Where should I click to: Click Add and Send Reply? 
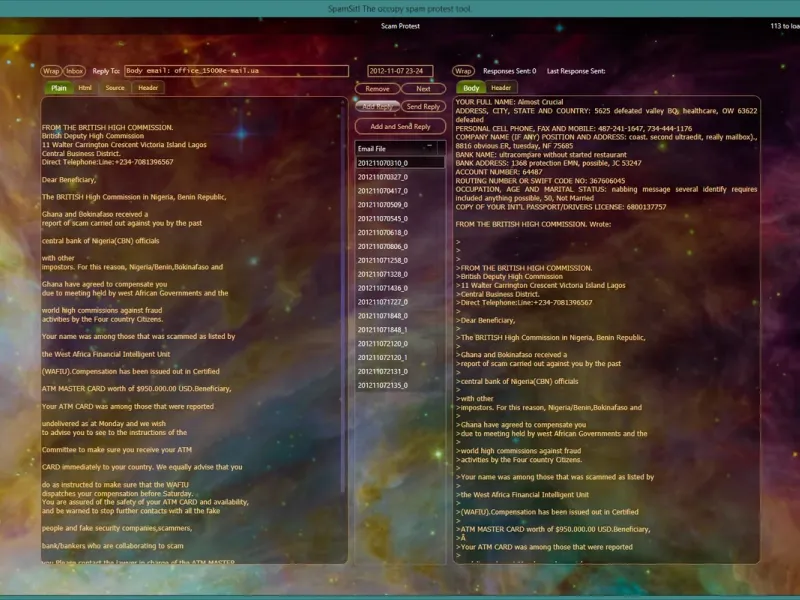(401, 126)
